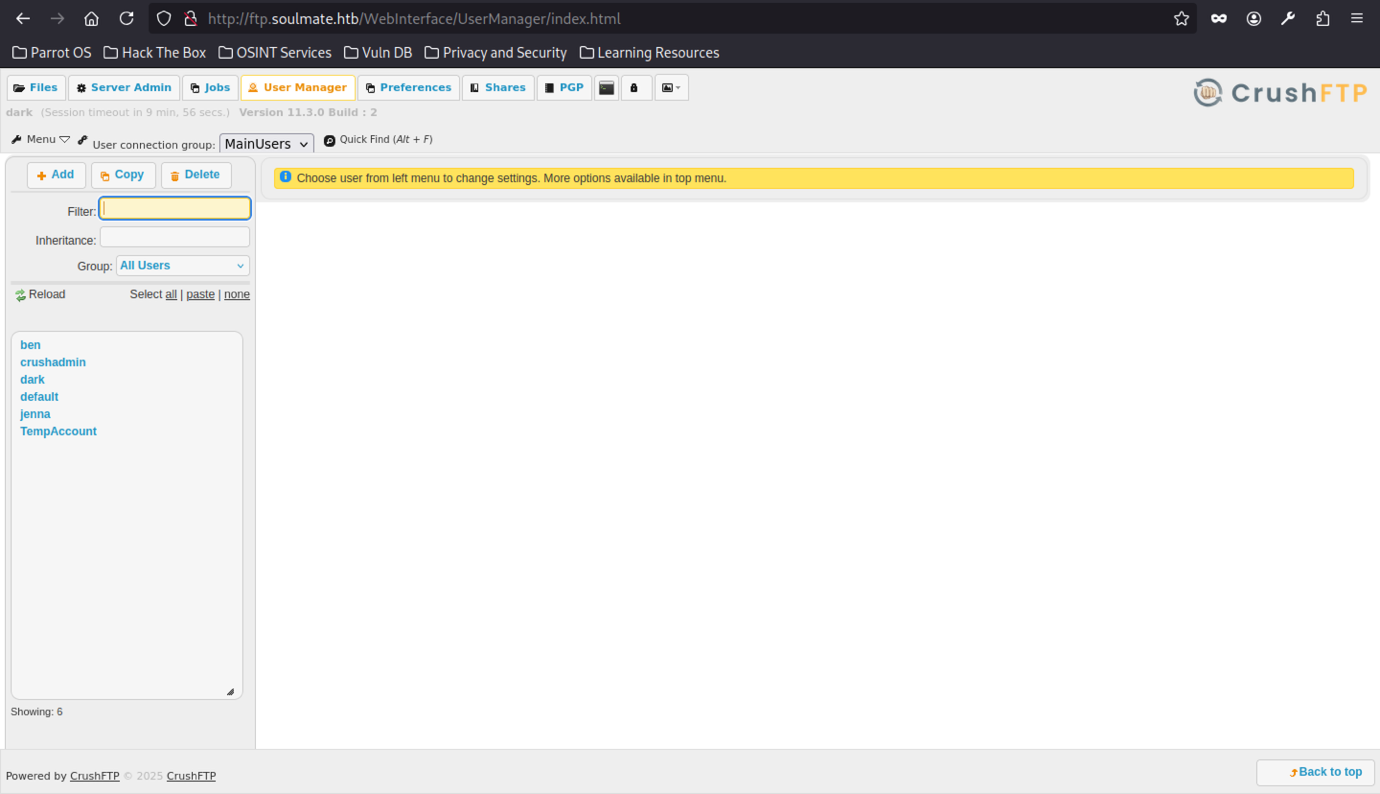Go to browser home page
Viewport: 1380px width, 794px height.
(91, 19)
